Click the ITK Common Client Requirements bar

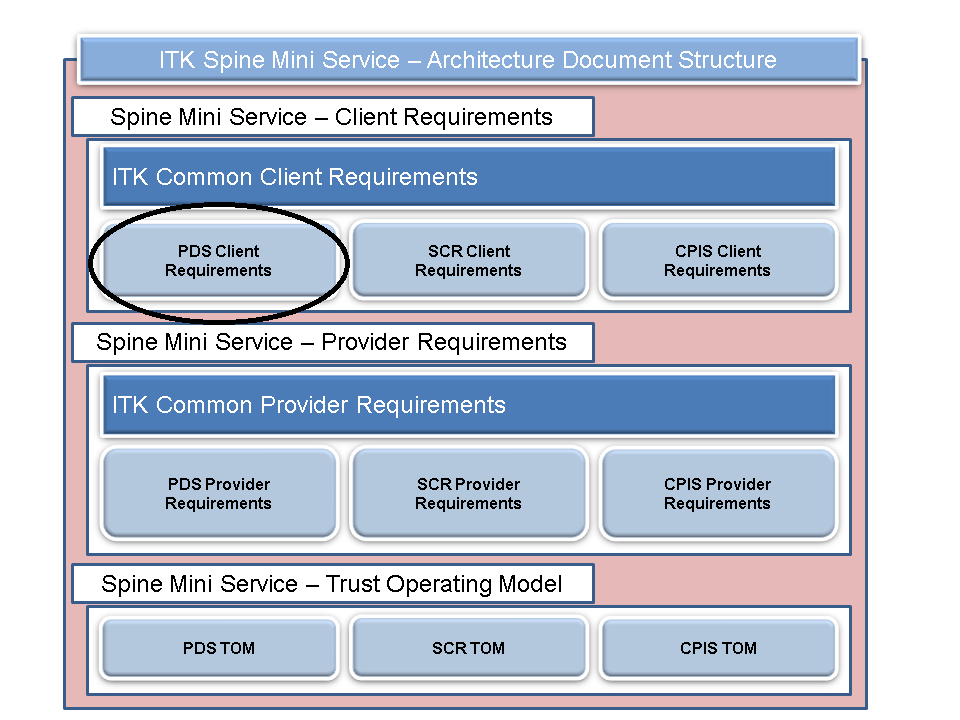(468, 177)
